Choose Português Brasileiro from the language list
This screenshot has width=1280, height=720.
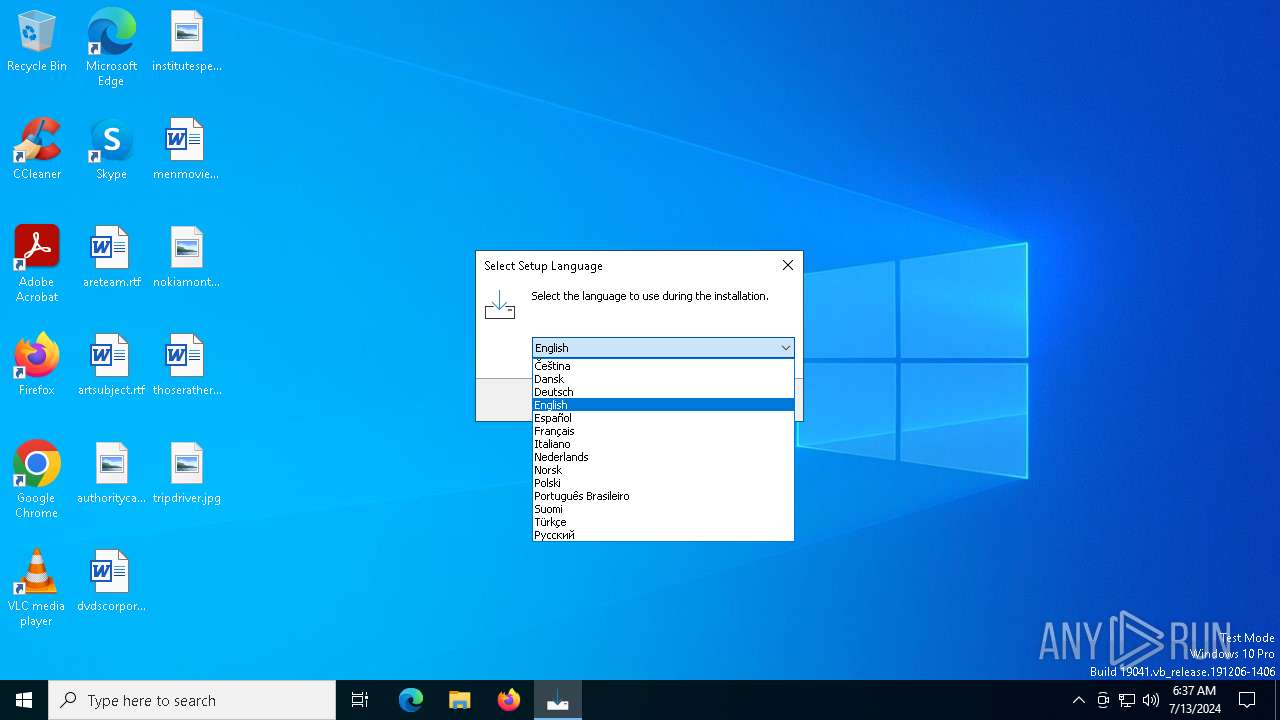click(x=663, y=496)
